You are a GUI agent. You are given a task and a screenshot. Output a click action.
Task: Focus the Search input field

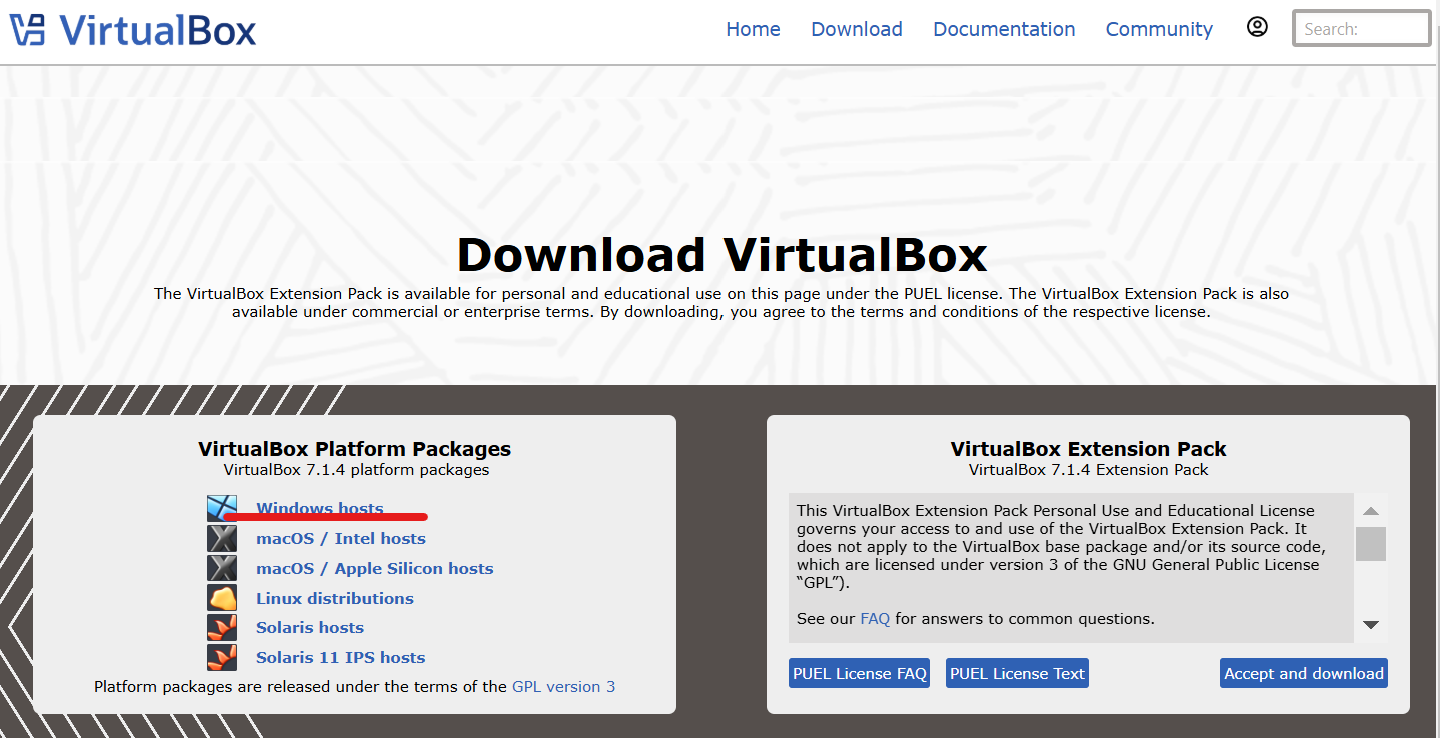pos(1362,29)
